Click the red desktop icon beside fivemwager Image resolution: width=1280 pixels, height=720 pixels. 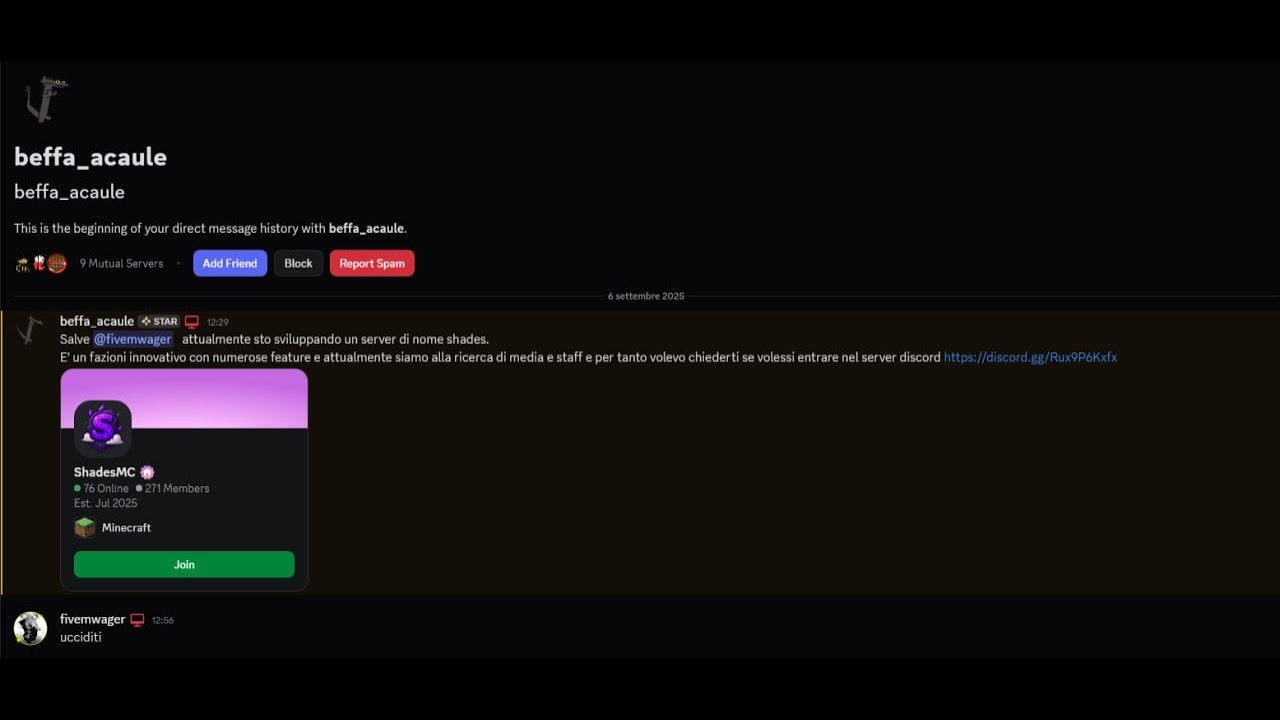tap(138, 620)
